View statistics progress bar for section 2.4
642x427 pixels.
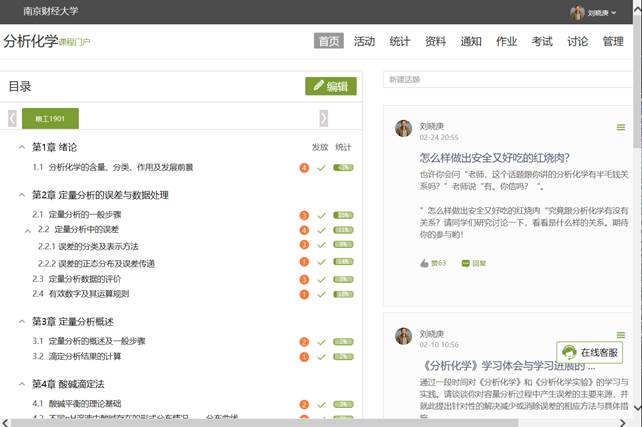pos(343,294)
